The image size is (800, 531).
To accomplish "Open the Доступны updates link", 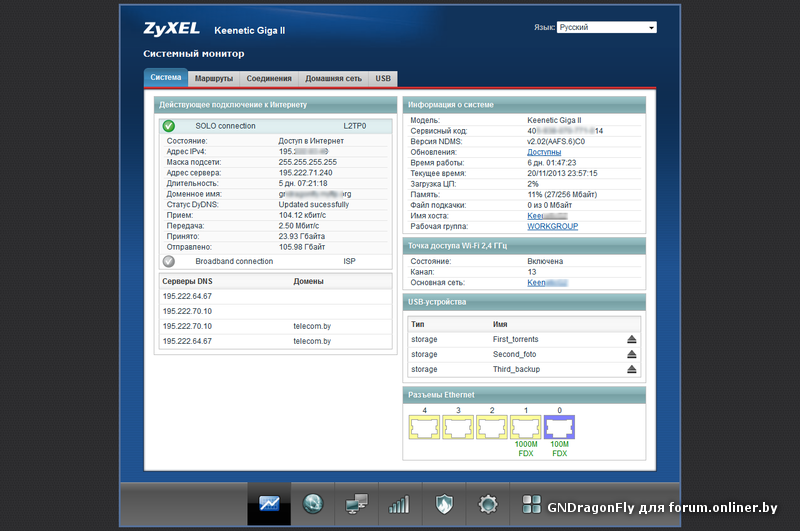I will click(544, 152).
